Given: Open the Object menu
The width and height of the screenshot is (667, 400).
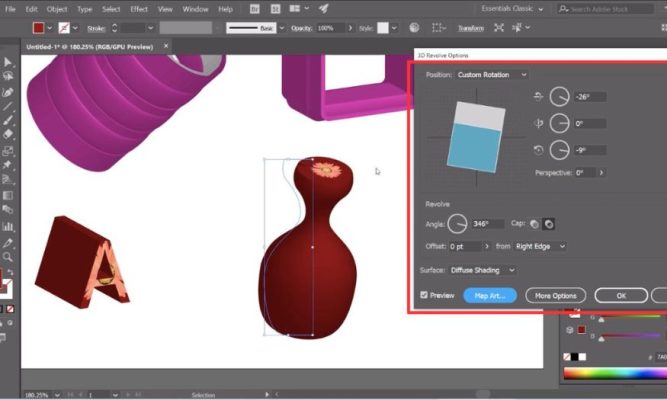Looking at the screenshot, I should (x=57, y=9).
